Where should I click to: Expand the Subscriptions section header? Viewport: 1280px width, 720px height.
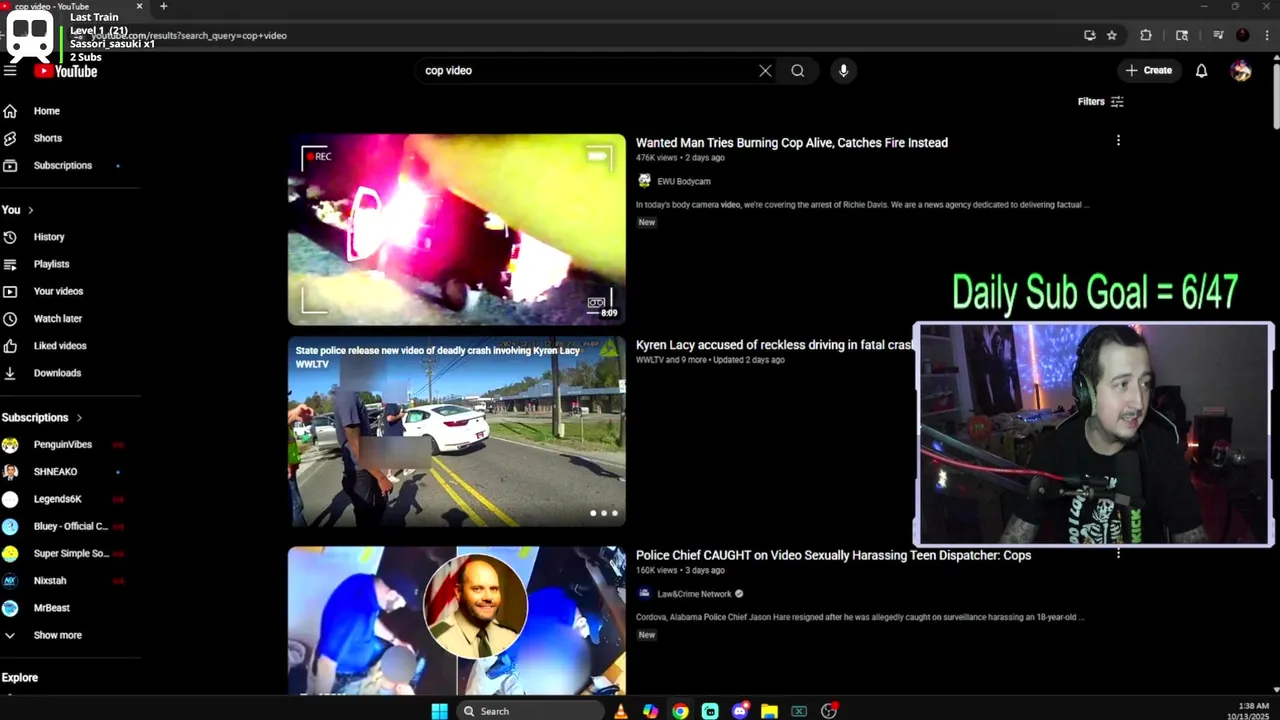[x=42, y=417]
